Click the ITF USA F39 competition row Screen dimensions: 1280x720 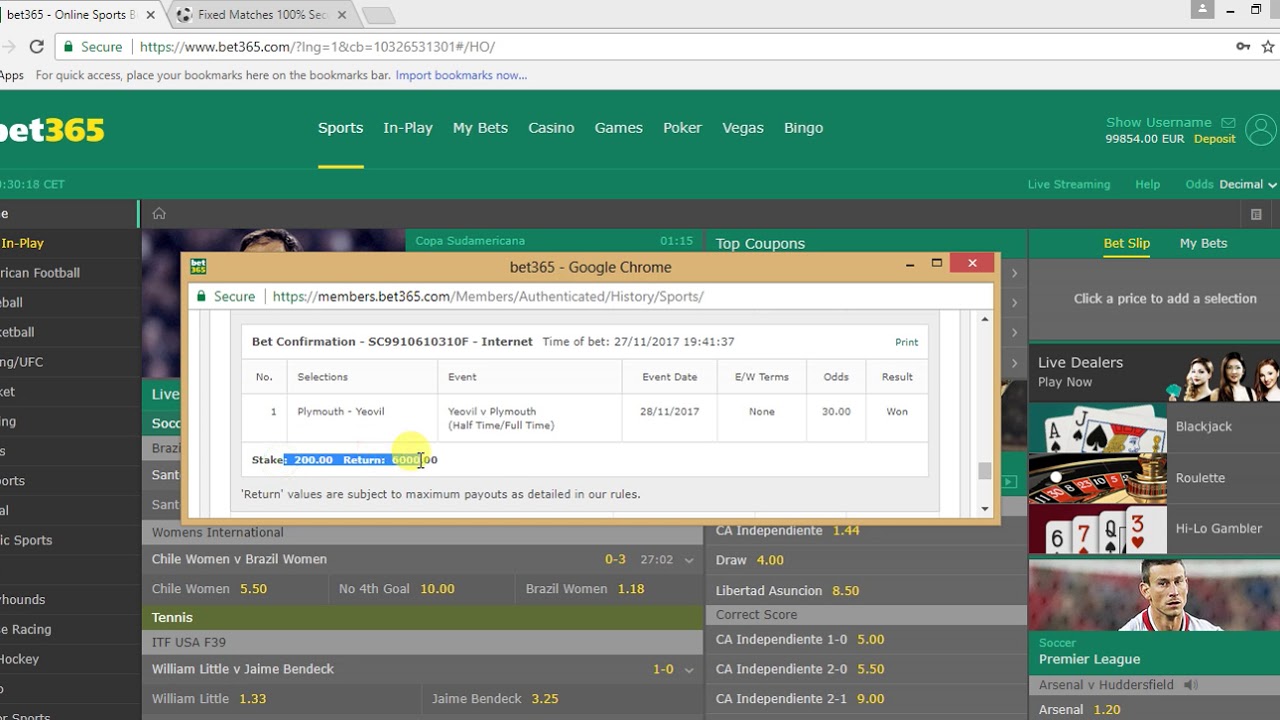[423, 643]
